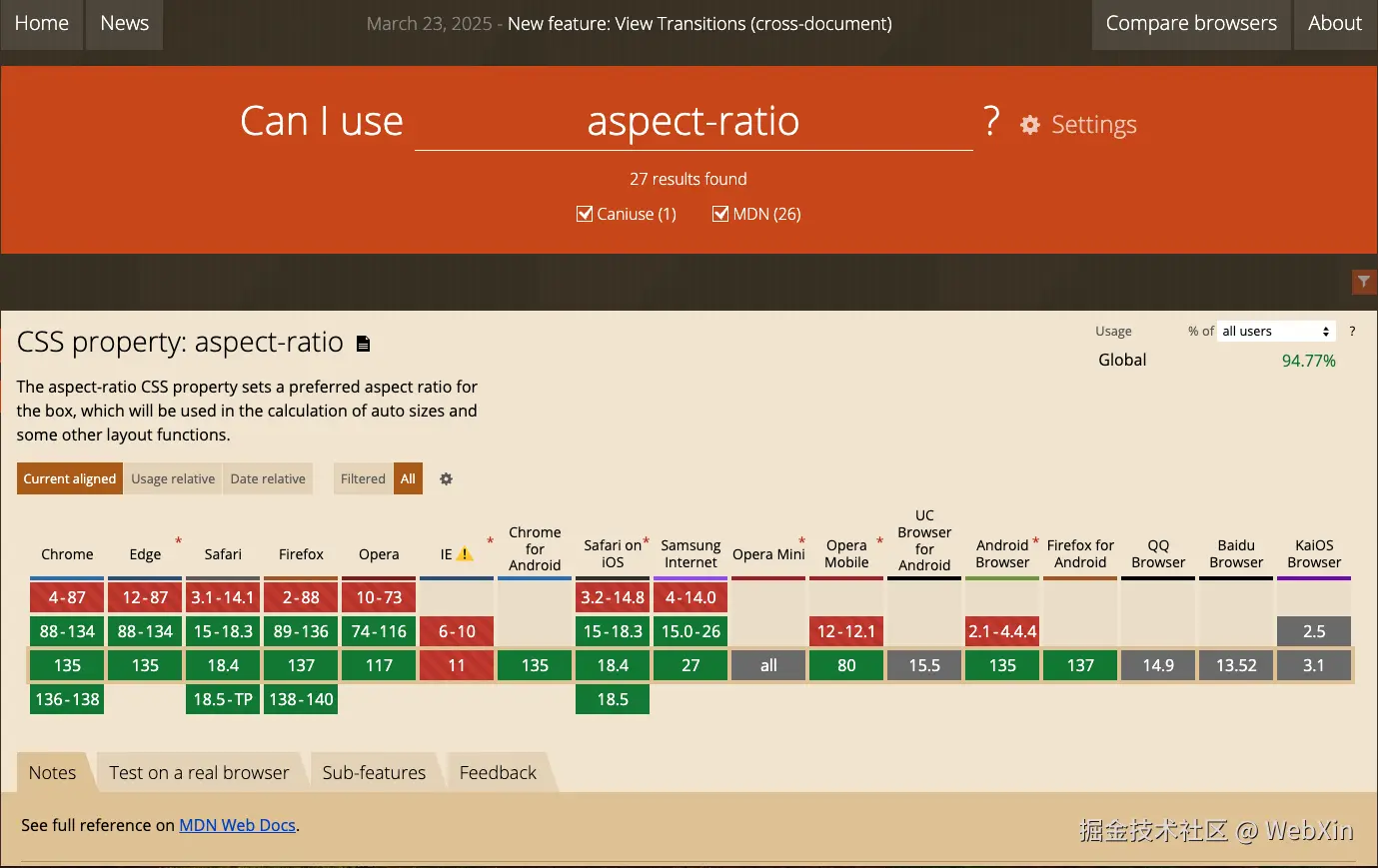Select the Date relative view
The height and width of the screenshot is (868, 1378).
click(x=268, y=478)
